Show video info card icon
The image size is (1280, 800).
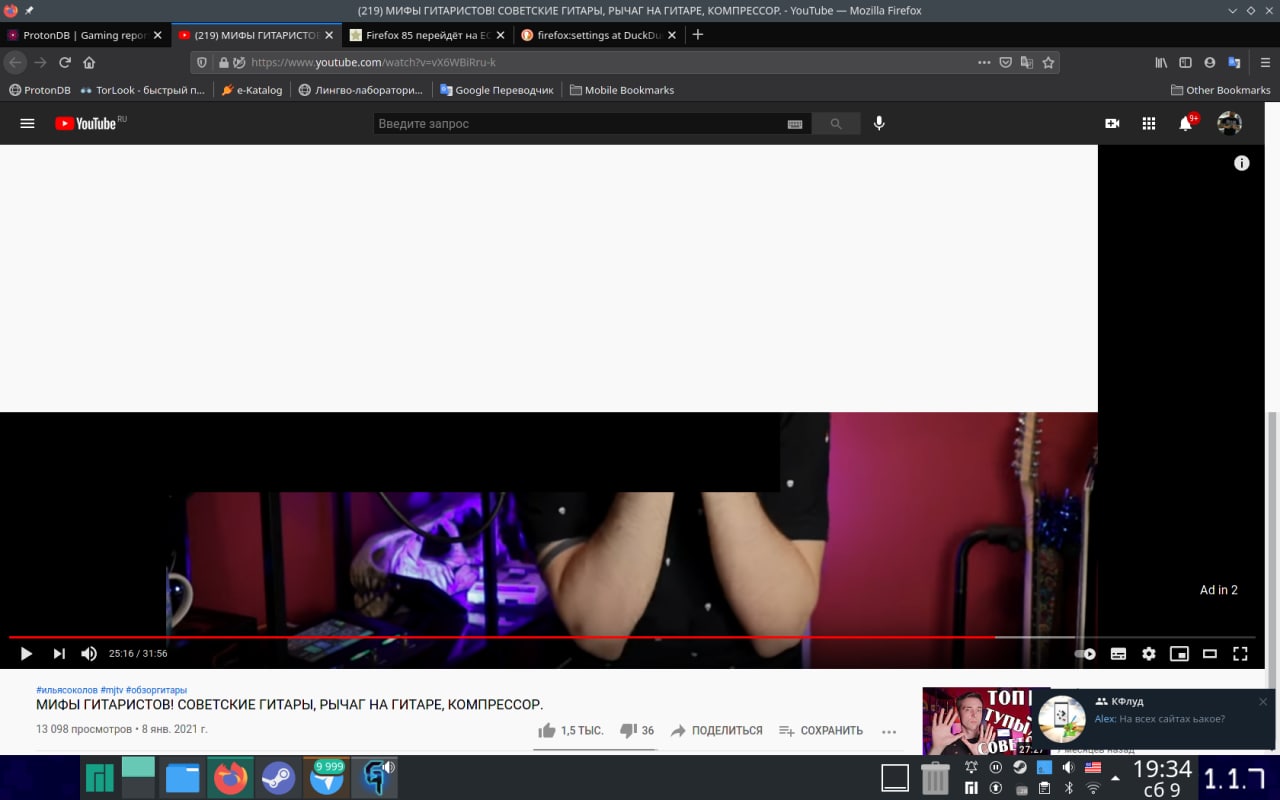[1242, 163]
